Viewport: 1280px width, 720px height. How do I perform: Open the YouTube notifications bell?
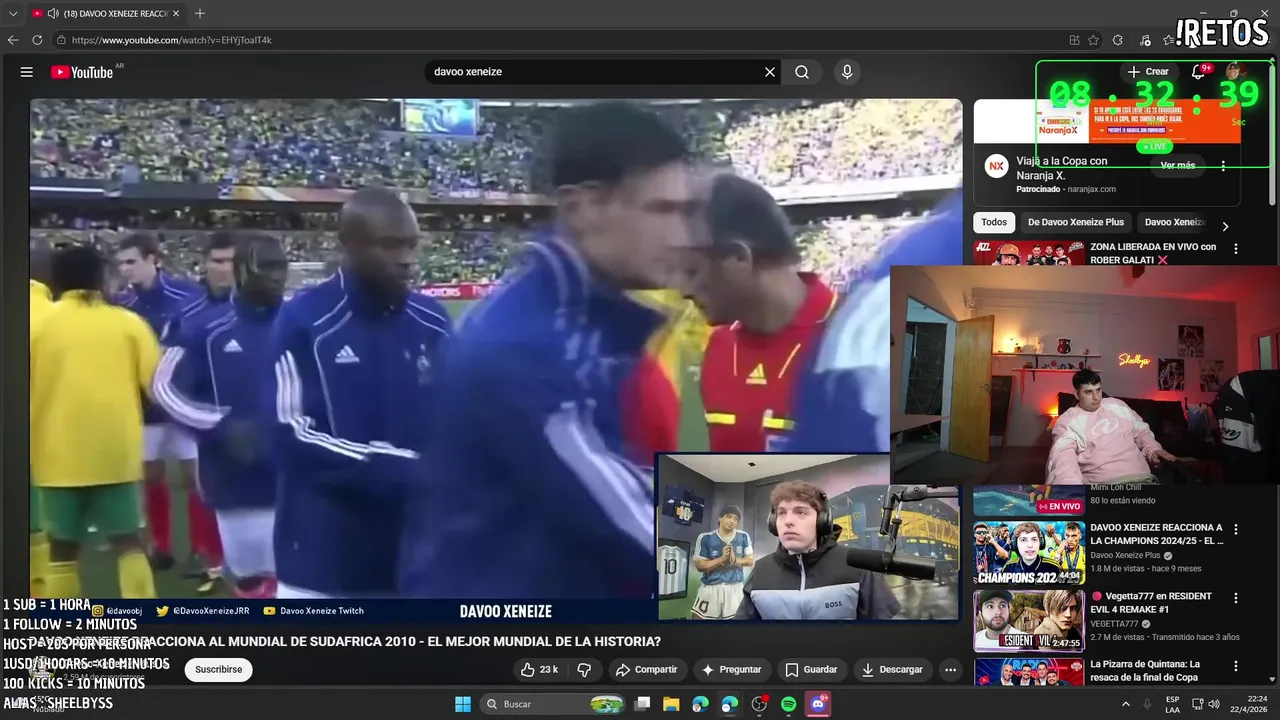point(1198,72)
